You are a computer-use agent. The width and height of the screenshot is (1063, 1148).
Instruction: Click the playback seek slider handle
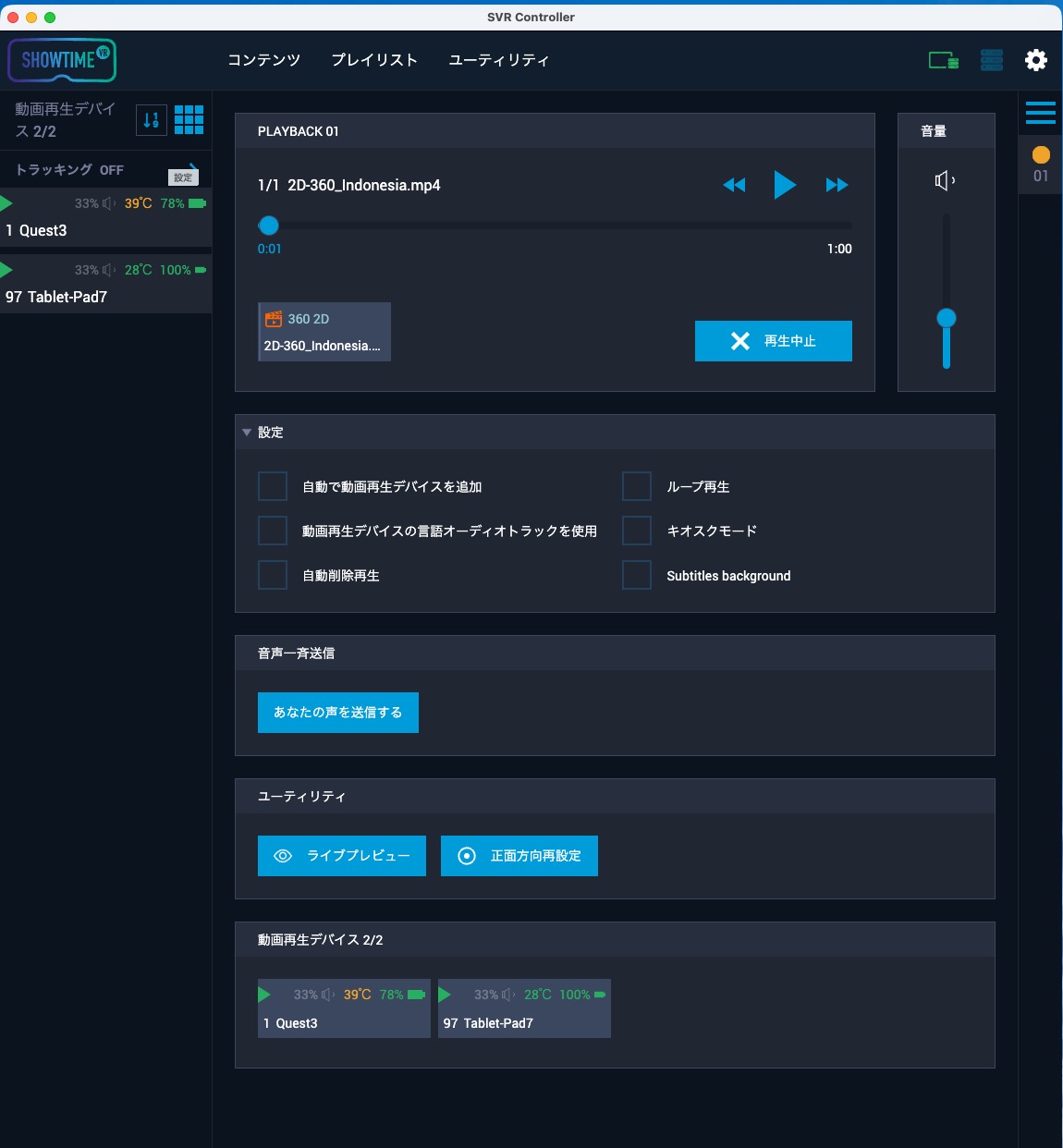point(269,226)
